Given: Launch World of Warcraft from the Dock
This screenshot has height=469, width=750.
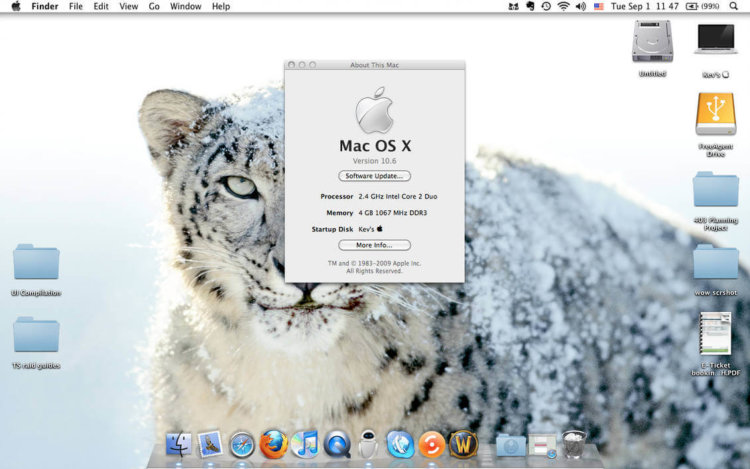Looking at the screenshot, I should [x=463, y=444].
